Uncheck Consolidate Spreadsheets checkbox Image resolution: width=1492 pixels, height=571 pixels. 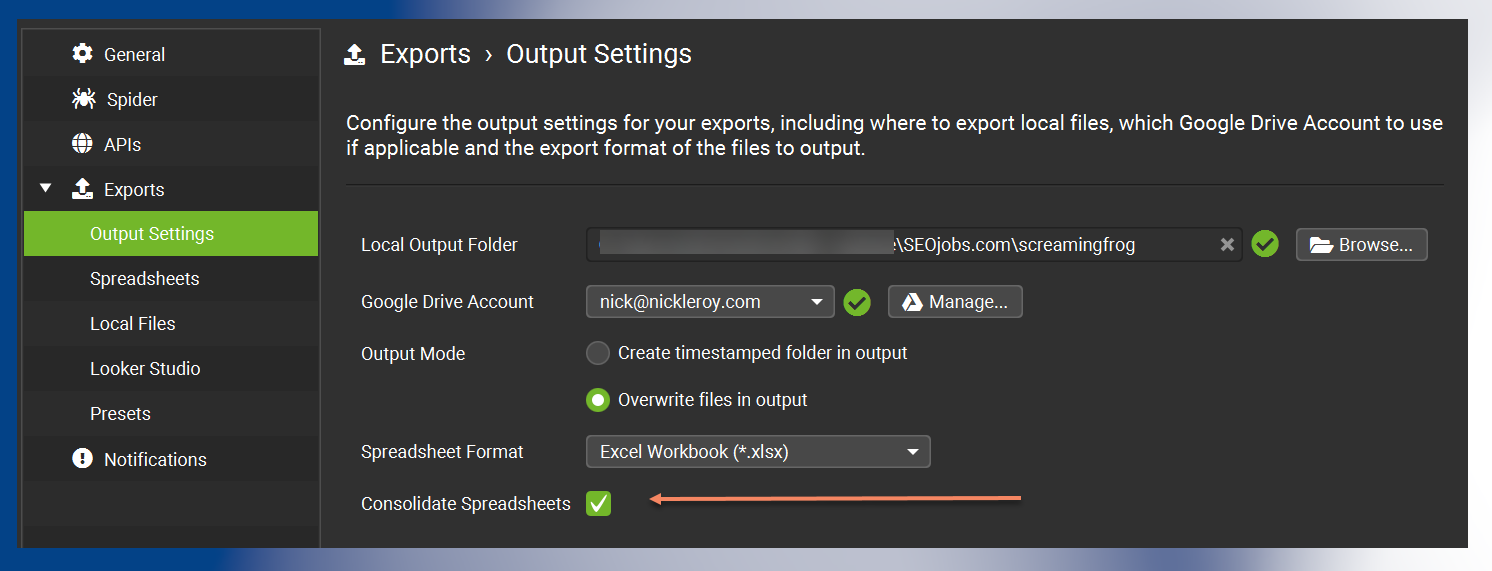598,504
